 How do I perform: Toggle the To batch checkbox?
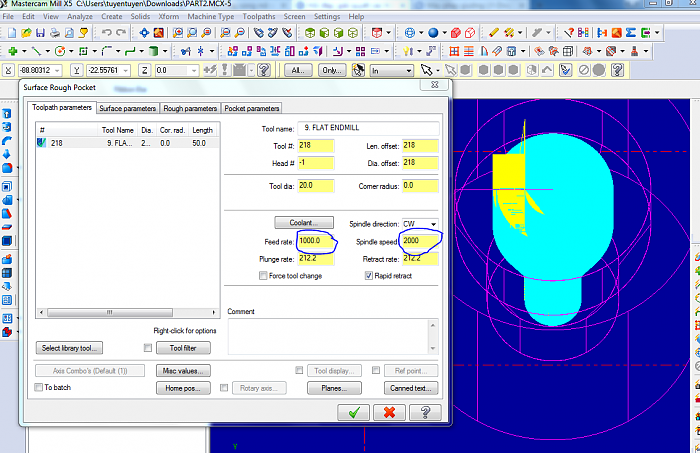(39, 387)
